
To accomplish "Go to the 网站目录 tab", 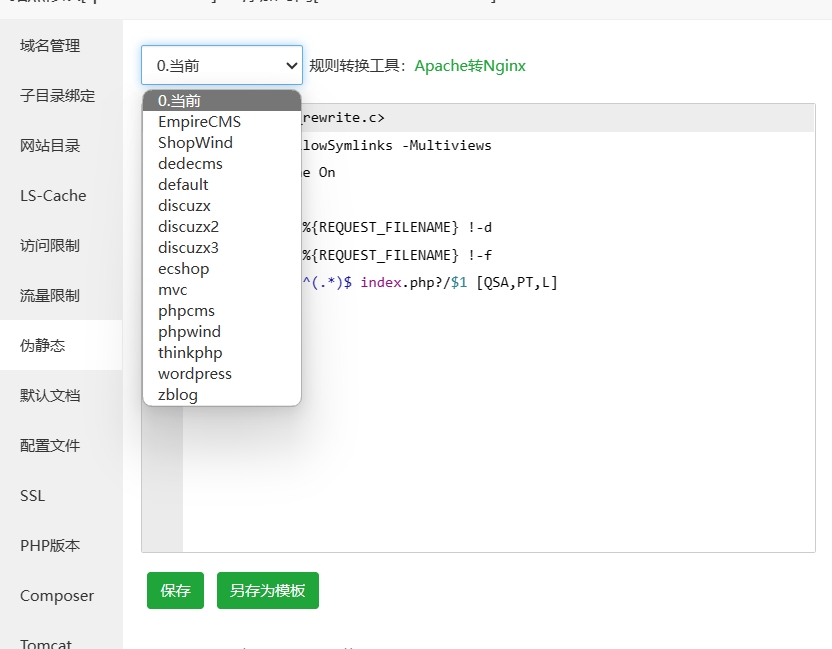I will [61, 145].
